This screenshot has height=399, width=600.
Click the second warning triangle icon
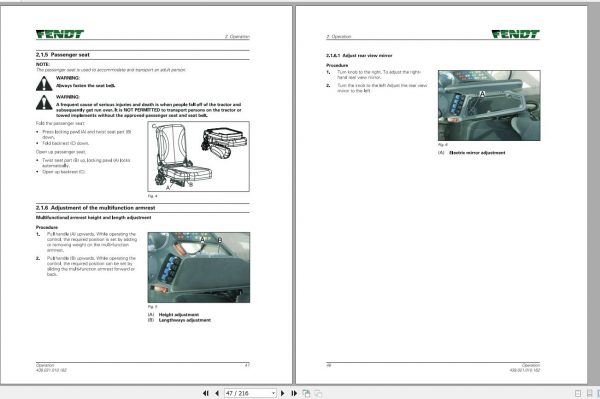pos(44,103)
